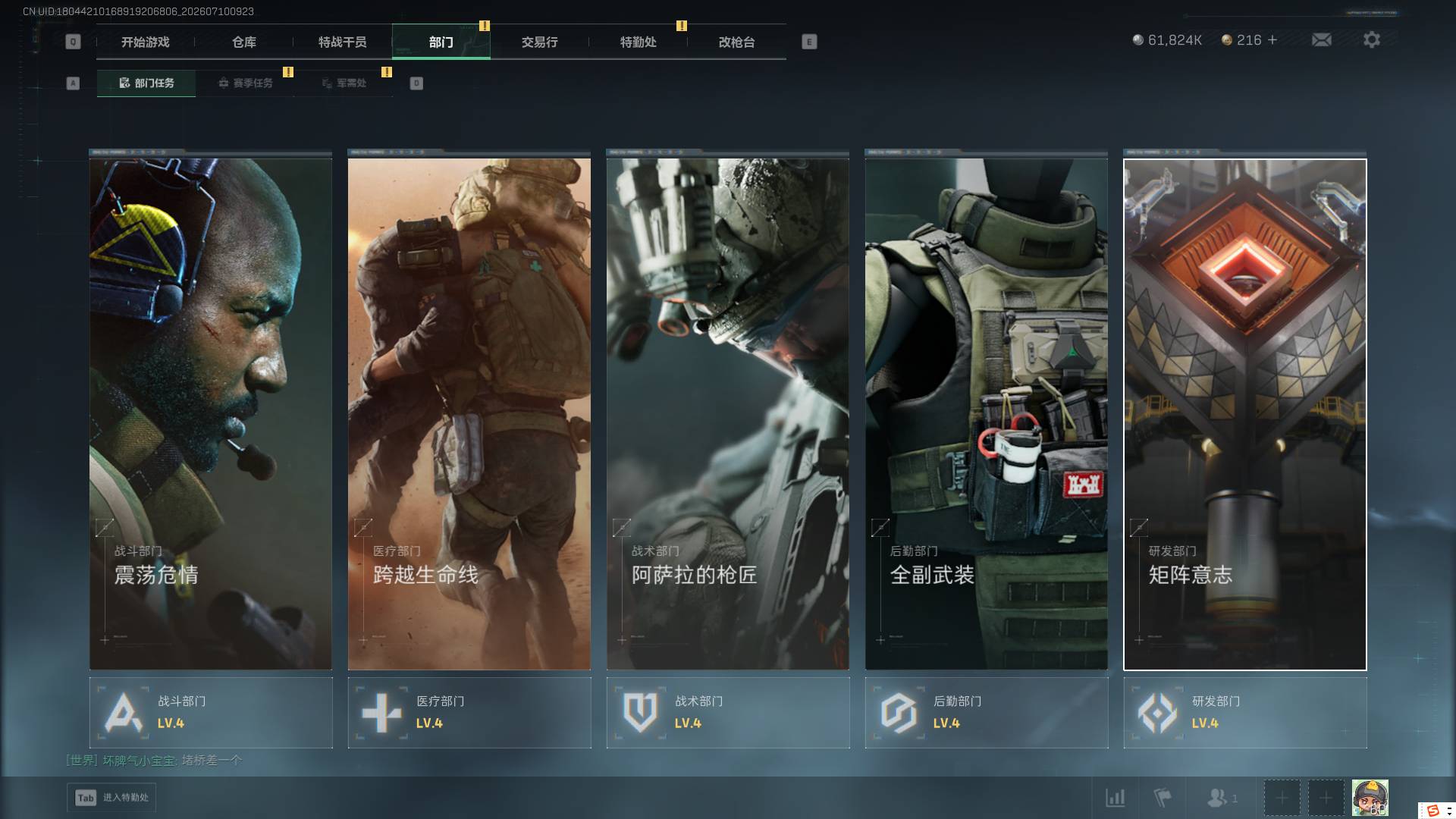
Task: Open the 阿萨拉的枪匠 tactical card
Action: (728, 414)
